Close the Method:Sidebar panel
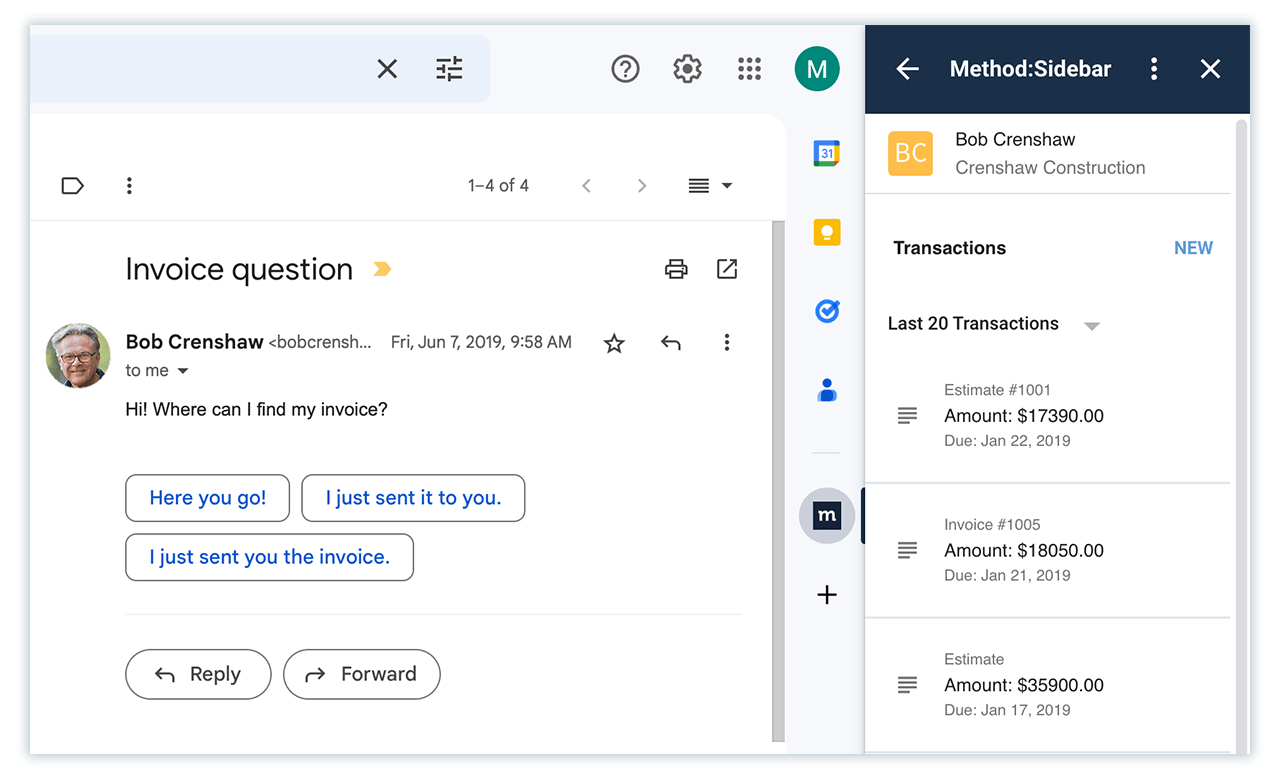 (1210, 69)
